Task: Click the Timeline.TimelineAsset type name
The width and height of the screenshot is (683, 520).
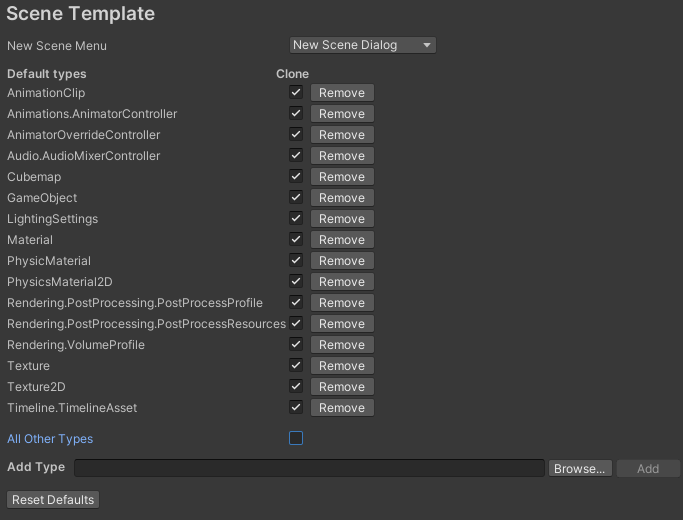Action: point(72,408)
